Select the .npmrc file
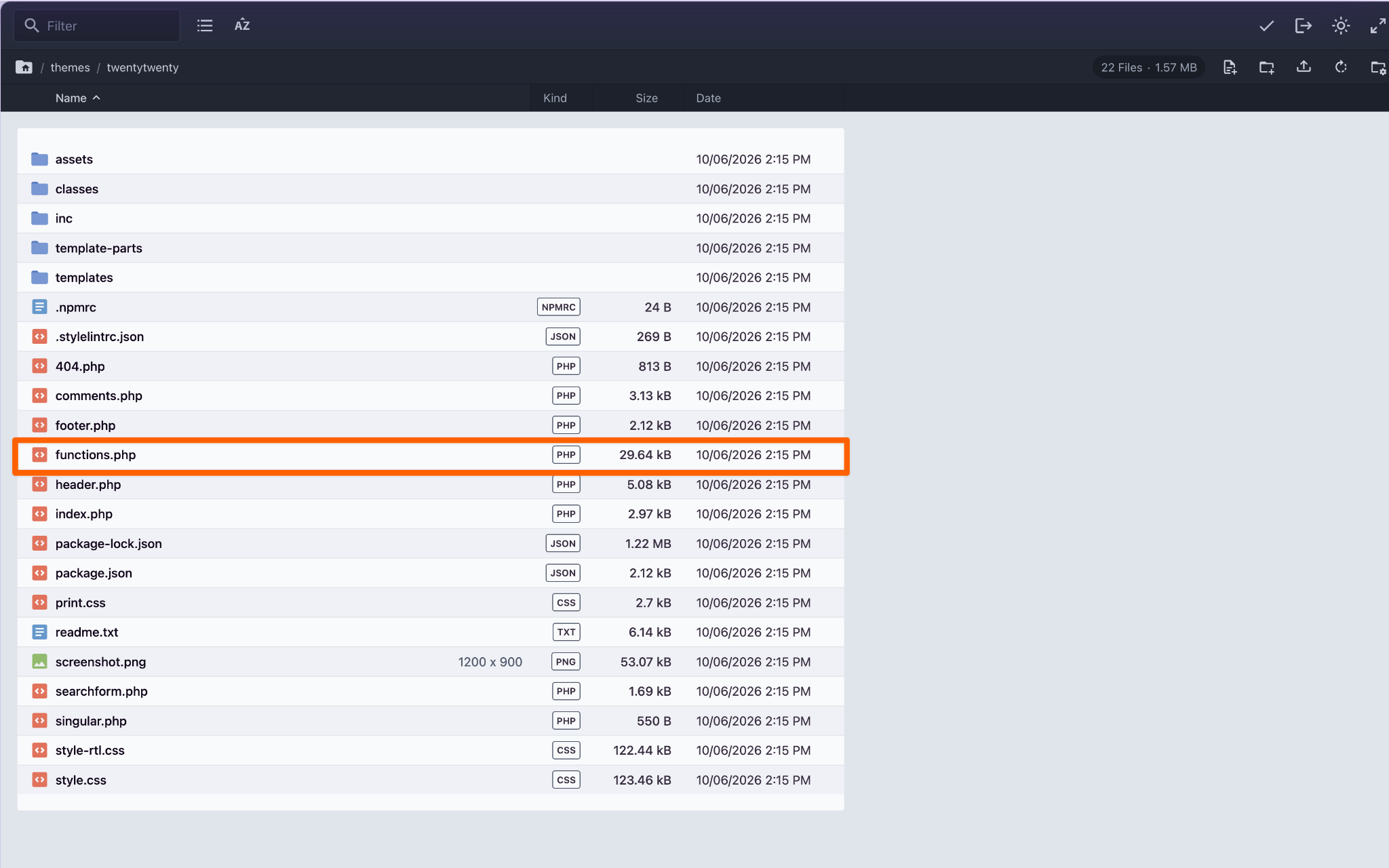Screen dimensions: 1389x868 coord(431,307)
